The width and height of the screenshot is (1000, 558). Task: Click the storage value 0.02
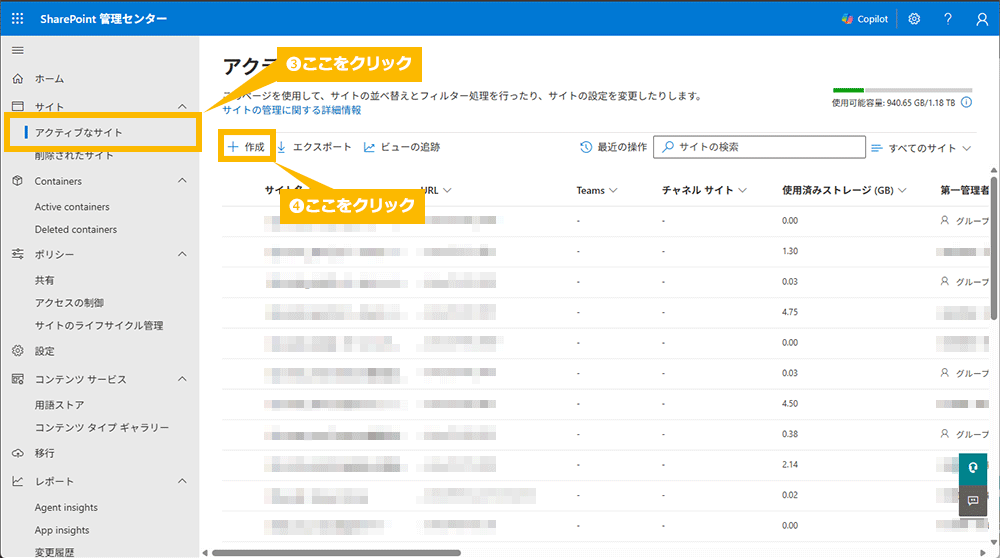790,496
